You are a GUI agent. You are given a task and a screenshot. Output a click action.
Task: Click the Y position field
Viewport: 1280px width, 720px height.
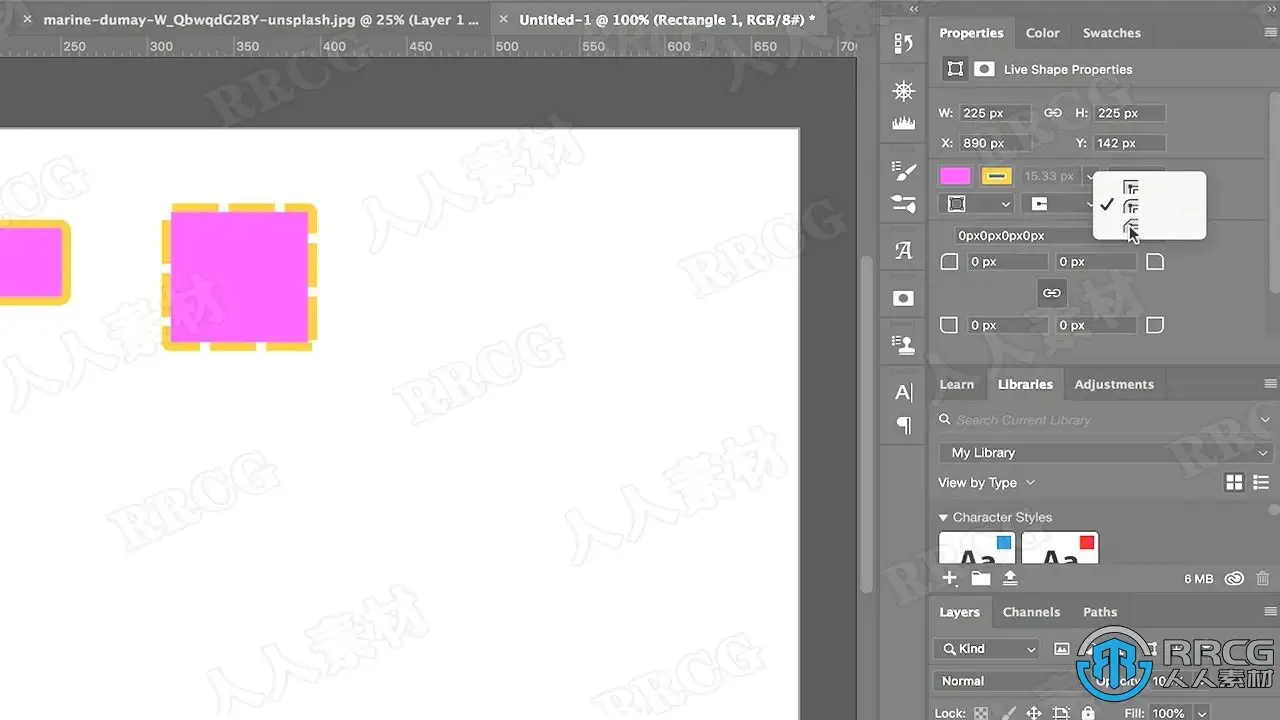(1130, 143)
